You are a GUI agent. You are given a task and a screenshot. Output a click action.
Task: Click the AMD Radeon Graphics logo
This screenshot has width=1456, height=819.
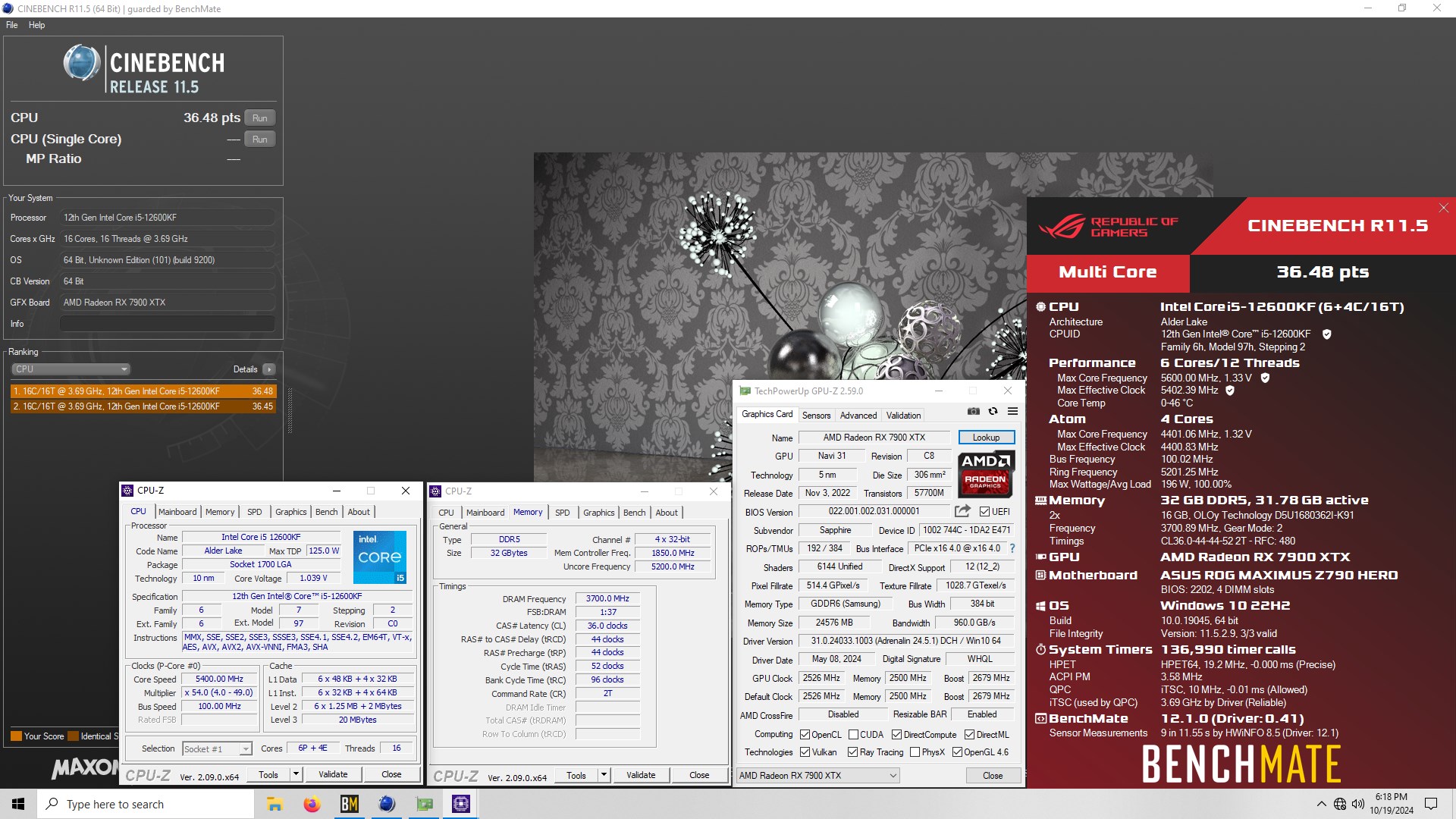click(x=986, y=473)
